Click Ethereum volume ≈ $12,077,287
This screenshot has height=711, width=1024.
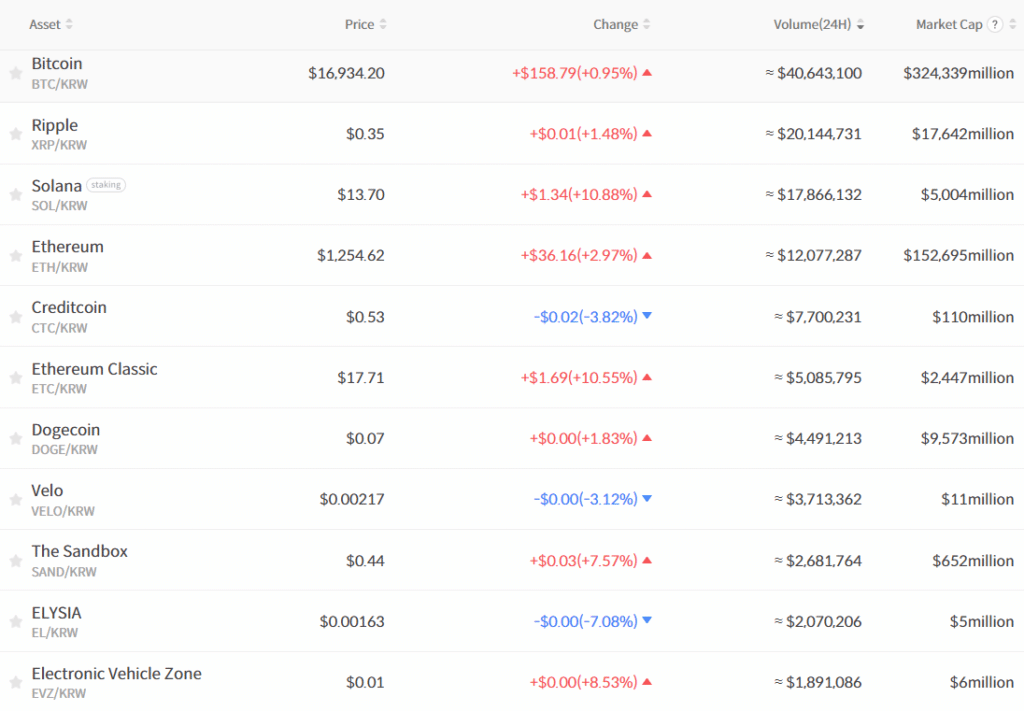click(814, 255)
